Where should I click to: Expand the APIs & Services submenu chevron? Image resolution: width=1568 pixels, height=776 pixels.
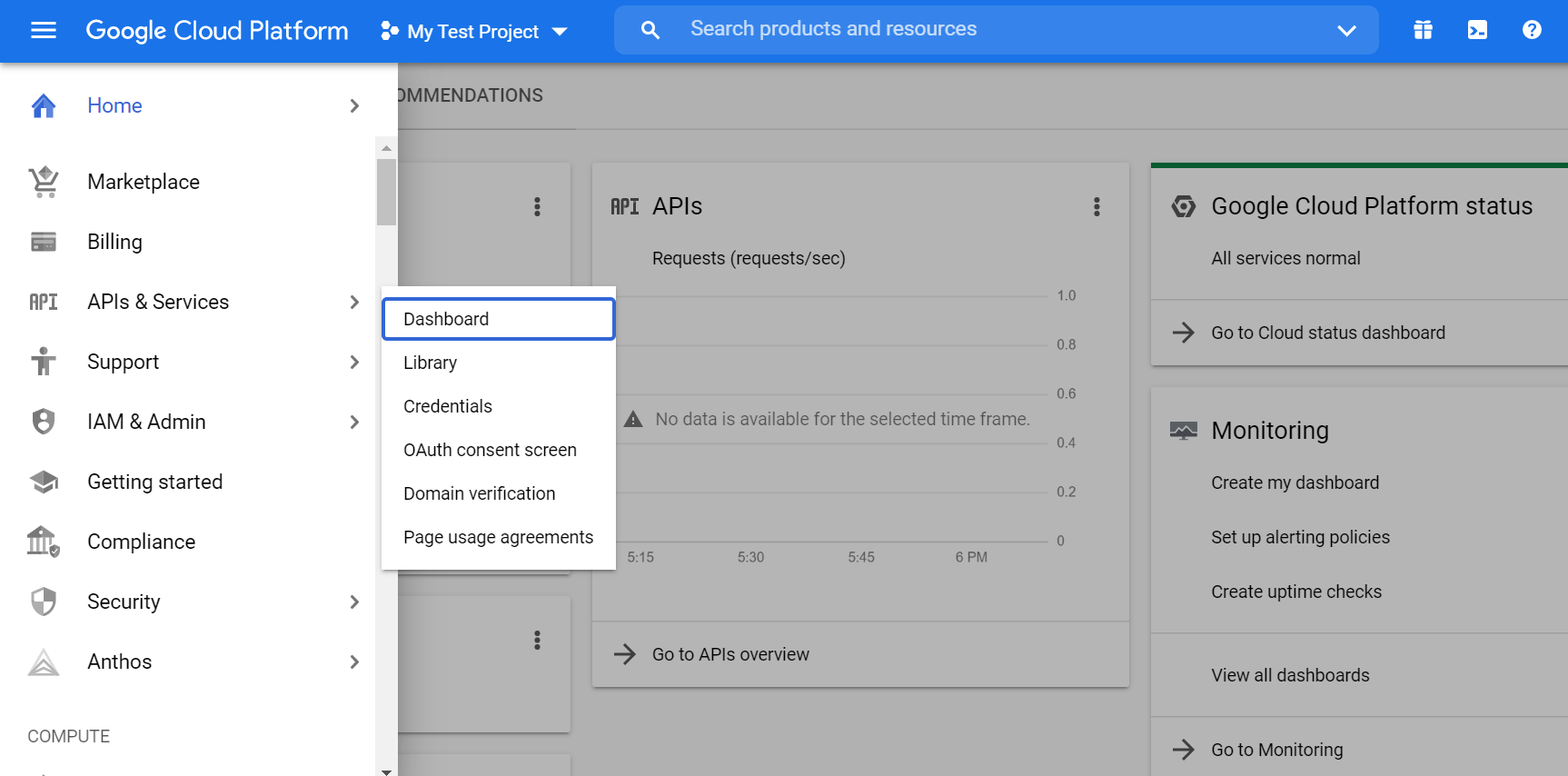pyautogui.click(x=354, y=302)
